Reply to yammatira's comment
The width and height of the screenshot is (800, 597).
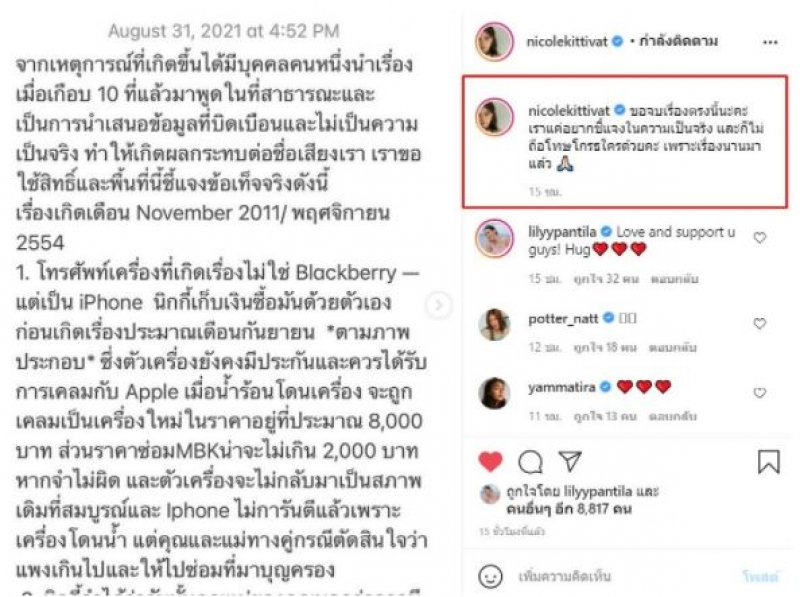coord(672,416)
